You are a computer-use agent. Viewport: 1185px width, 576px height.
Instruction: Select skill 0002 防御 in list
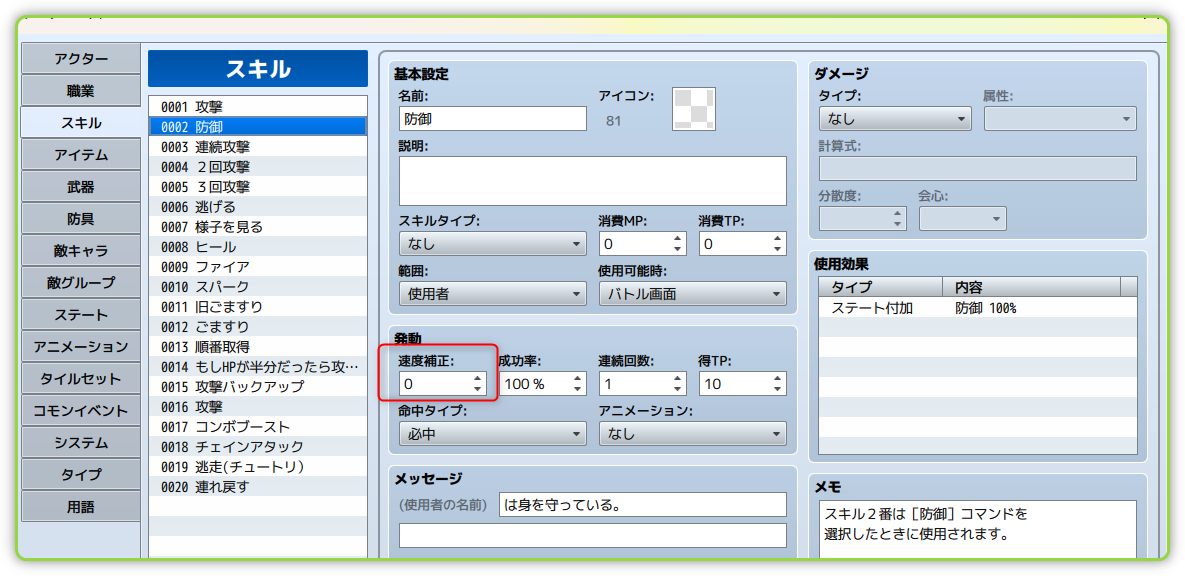pyautogui.click(x=258, y=126)
